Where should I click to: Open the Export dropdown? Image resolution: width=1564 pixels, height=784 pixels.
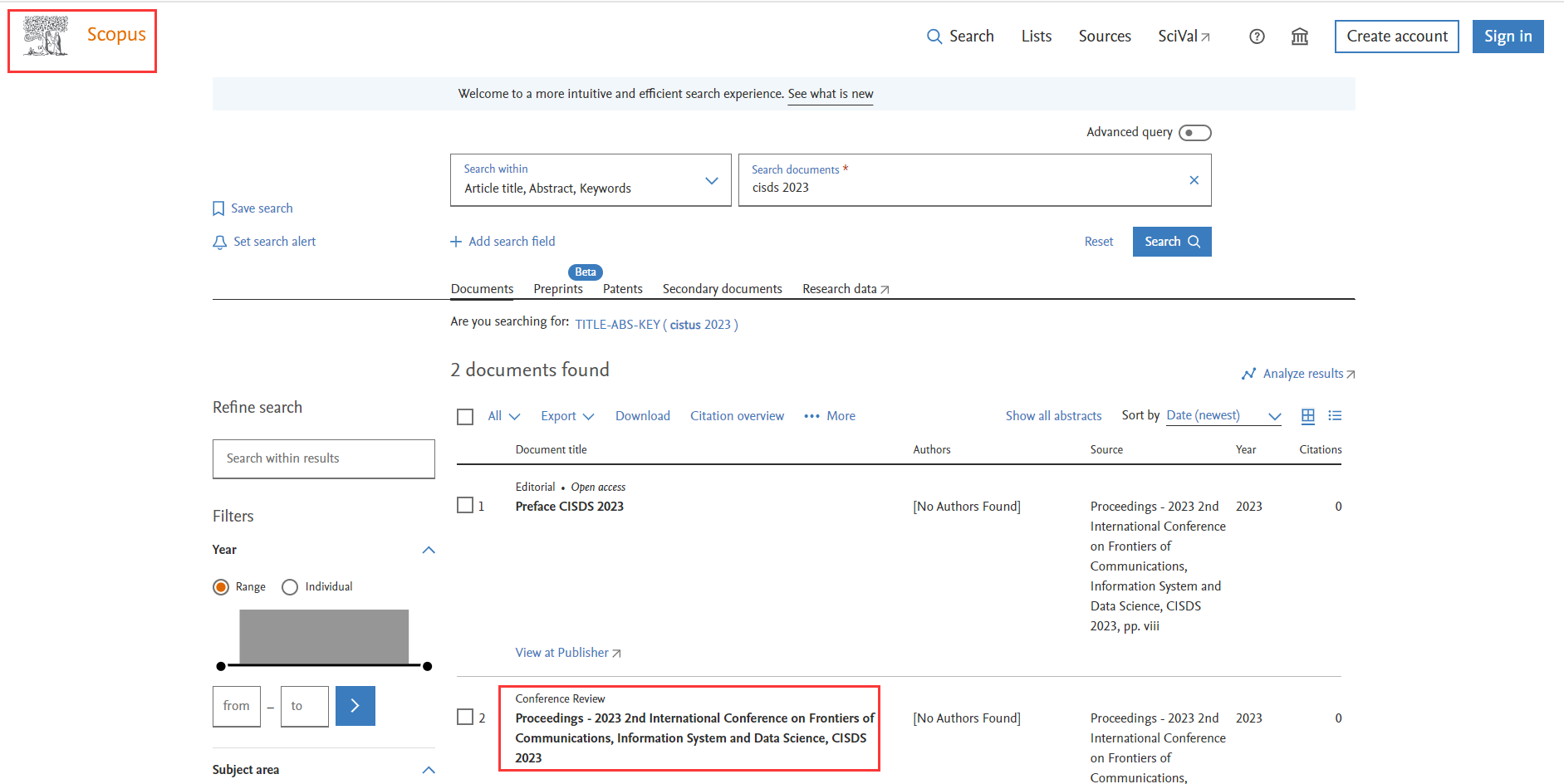(x=567, y=416)
